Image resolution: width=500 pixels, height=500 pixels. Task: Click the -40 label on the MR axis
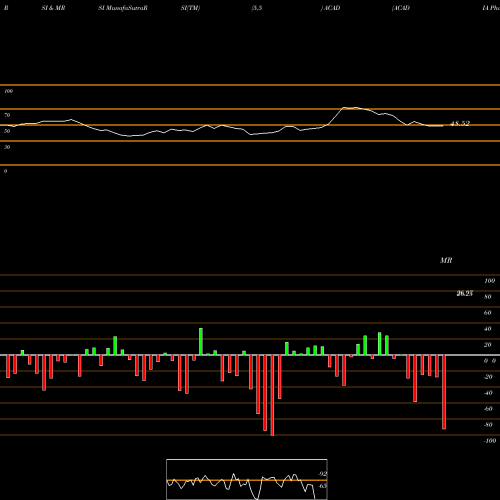coord(488,393)
